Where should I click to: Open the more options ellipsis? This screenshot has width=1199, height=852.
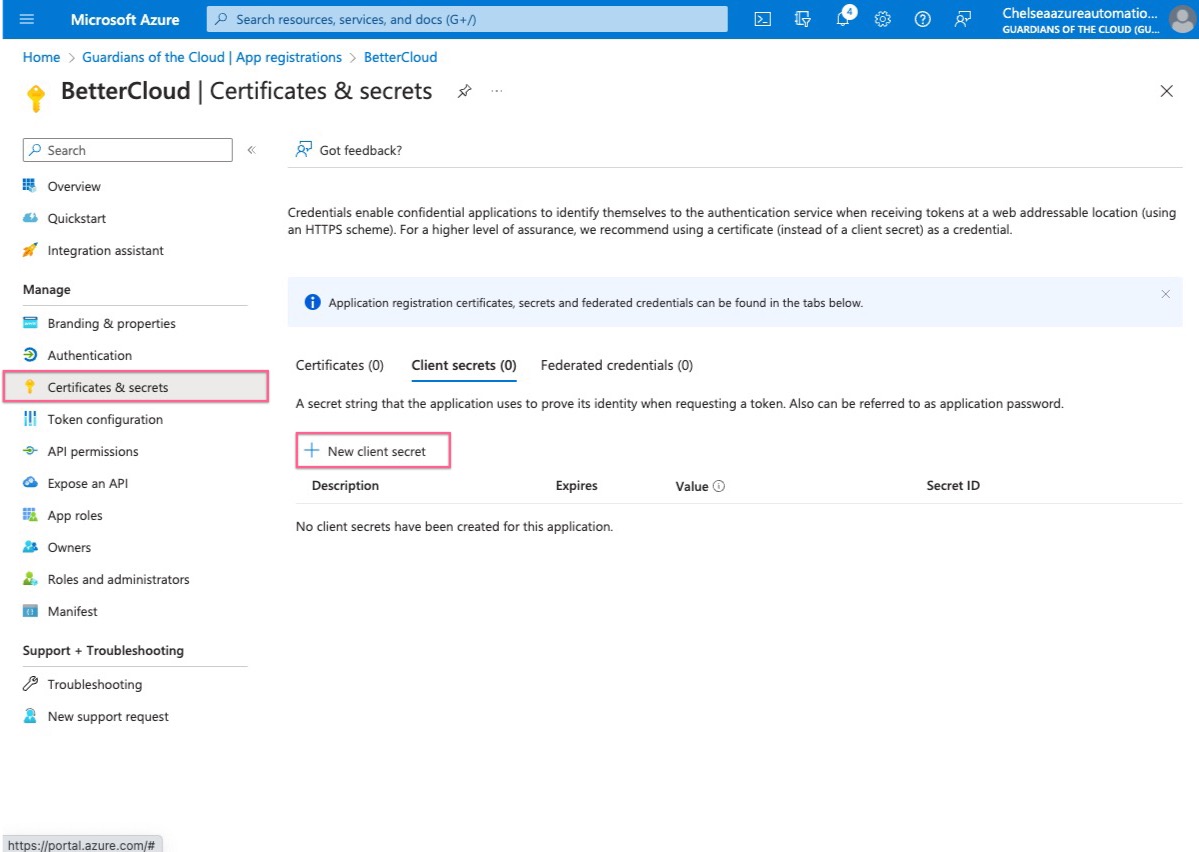click(x=497, y=91)
